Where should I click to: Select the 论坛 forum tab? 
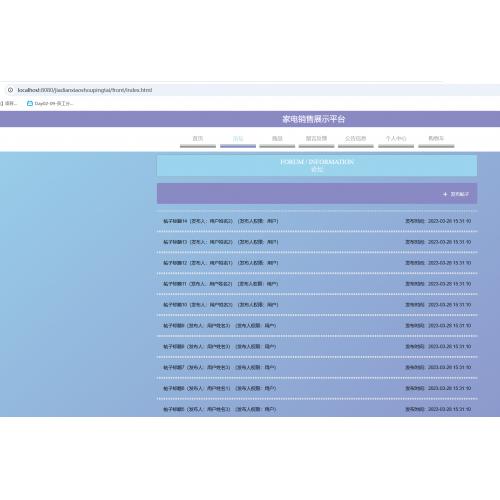pos(238,138)
